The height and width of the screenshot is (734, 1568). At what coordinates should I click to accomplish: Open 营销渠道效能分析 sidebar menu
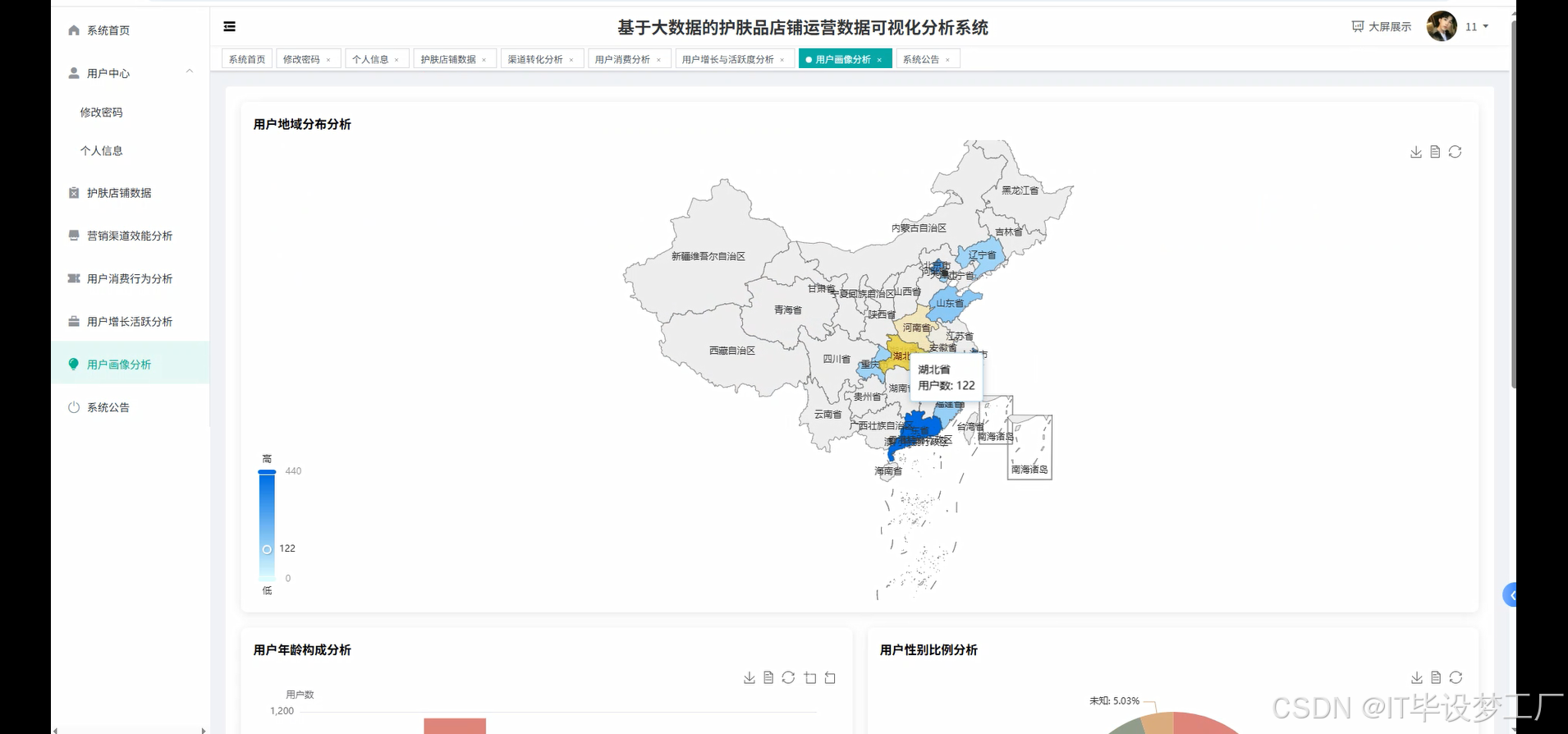point(130,236)
